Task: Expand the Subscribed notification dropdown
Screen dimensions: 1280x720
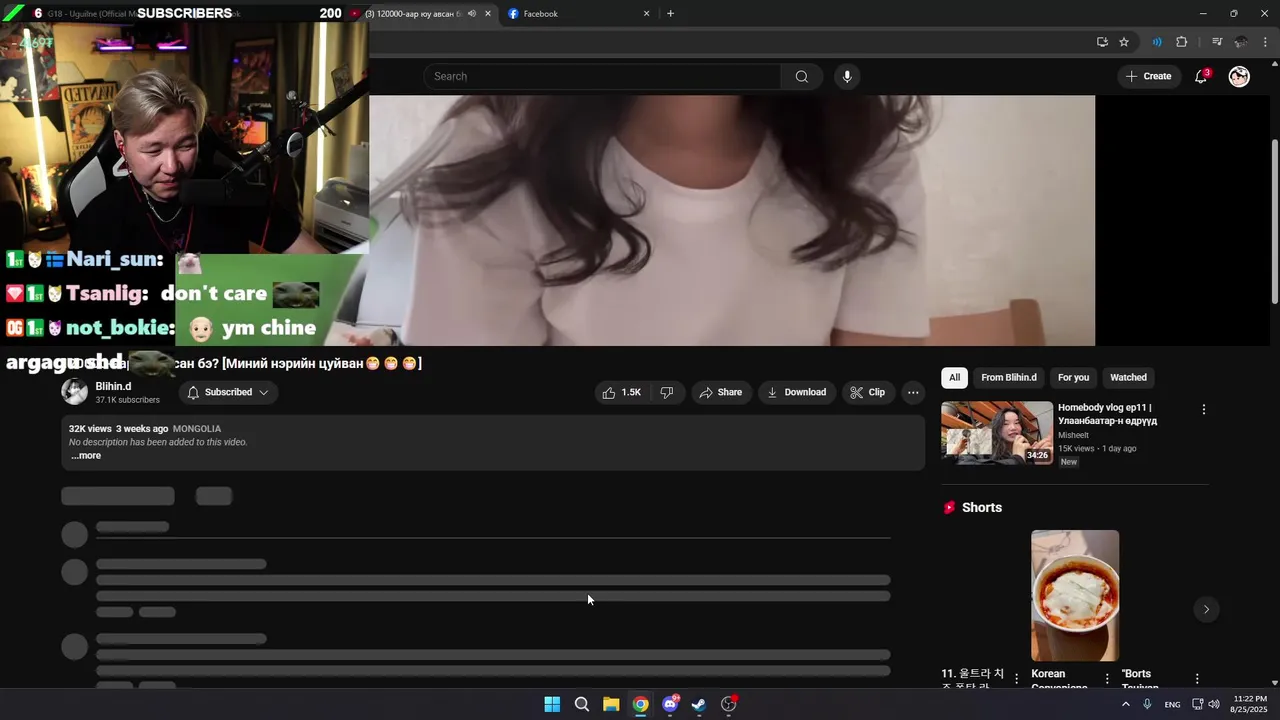Action: [228, 393]
